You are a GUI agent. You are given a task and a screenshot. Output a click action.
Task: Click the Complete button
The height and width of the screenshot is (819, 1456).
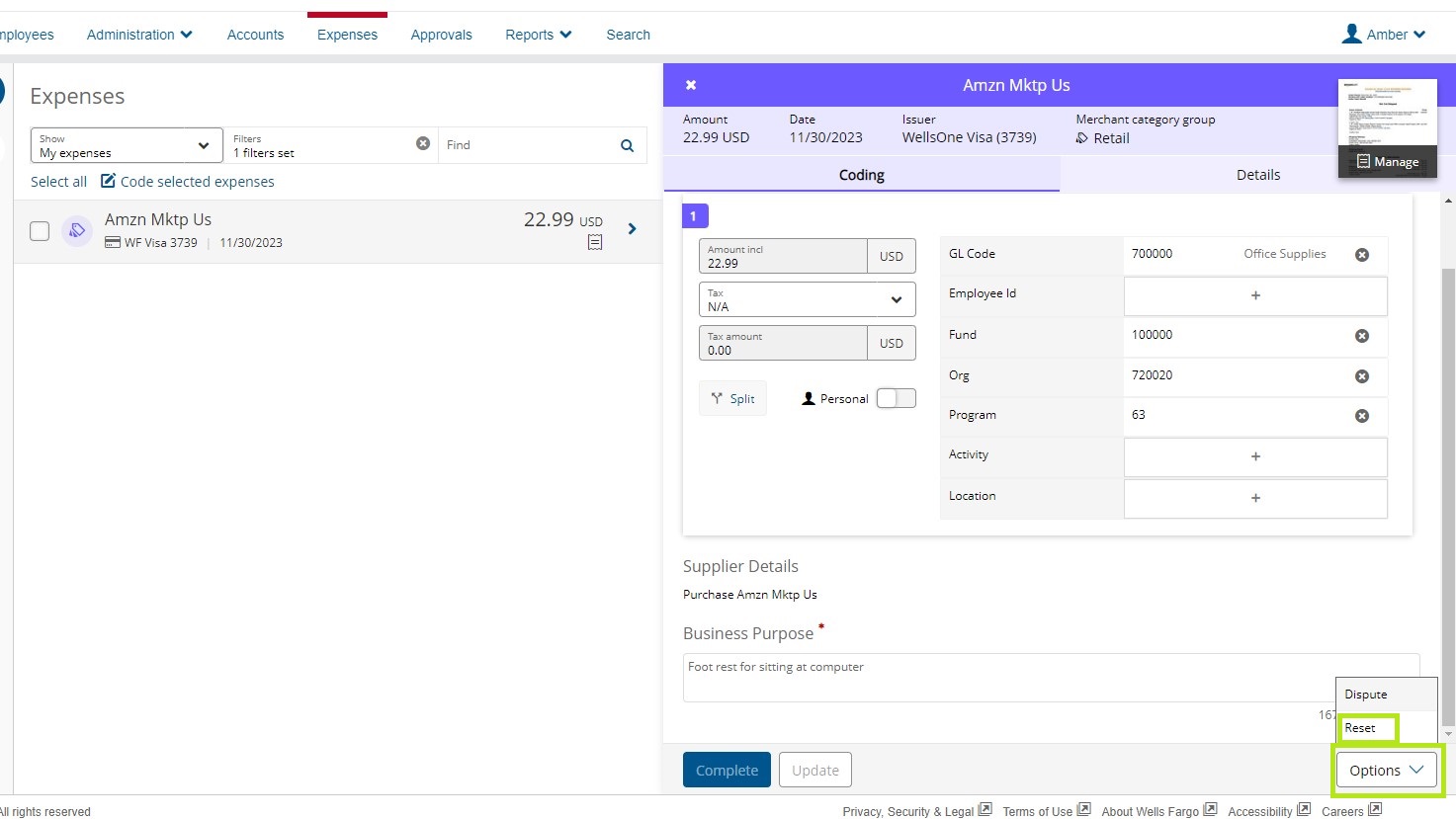click(x=727, y=770)
